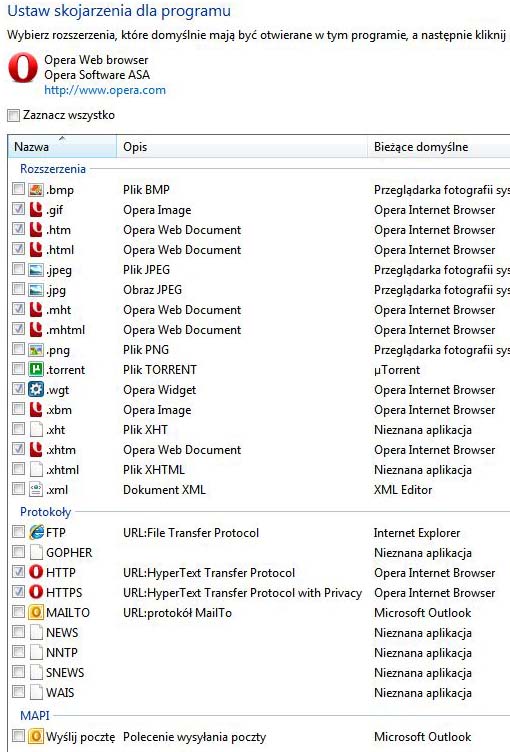Uncheck the .gif extension checkbox
This screenshot has height=752, width=510.
coord(18,209)
